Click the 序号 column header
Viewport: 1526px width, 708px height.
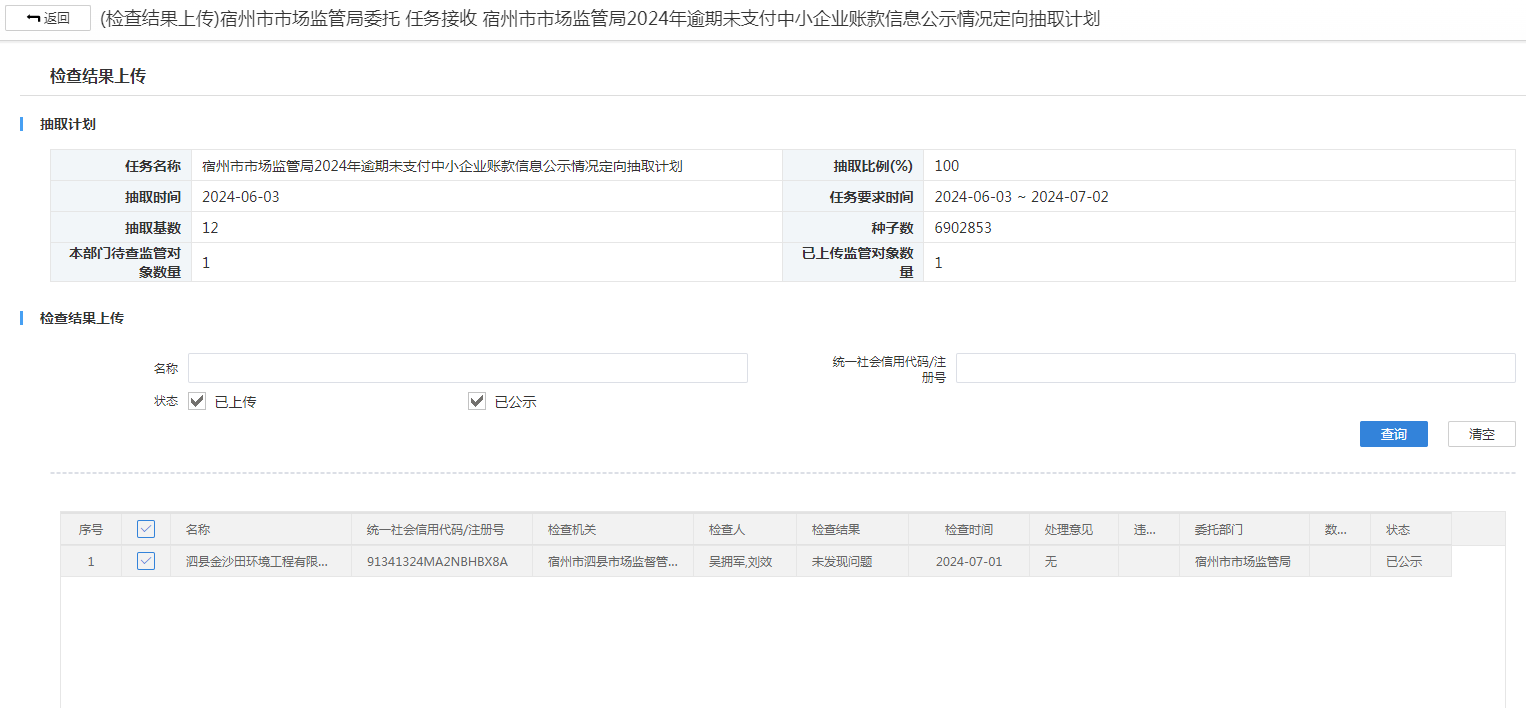(x=91, y=530)
